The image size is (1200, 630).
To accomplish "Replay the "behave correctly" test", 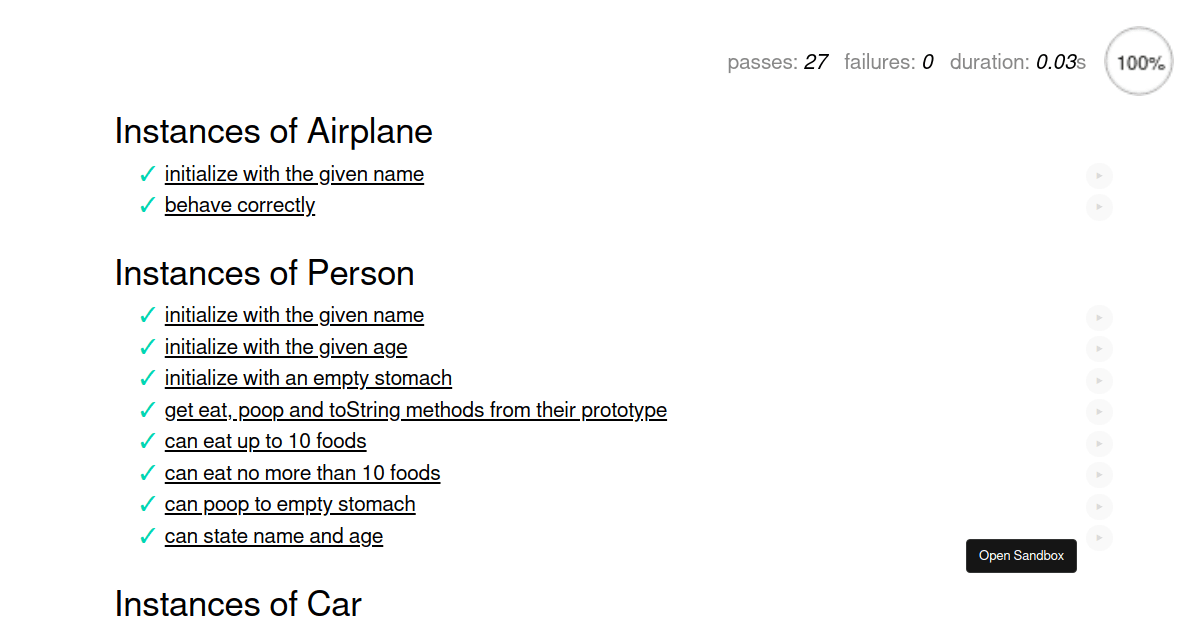I will pyautogui.click(x=1099, y=208).
